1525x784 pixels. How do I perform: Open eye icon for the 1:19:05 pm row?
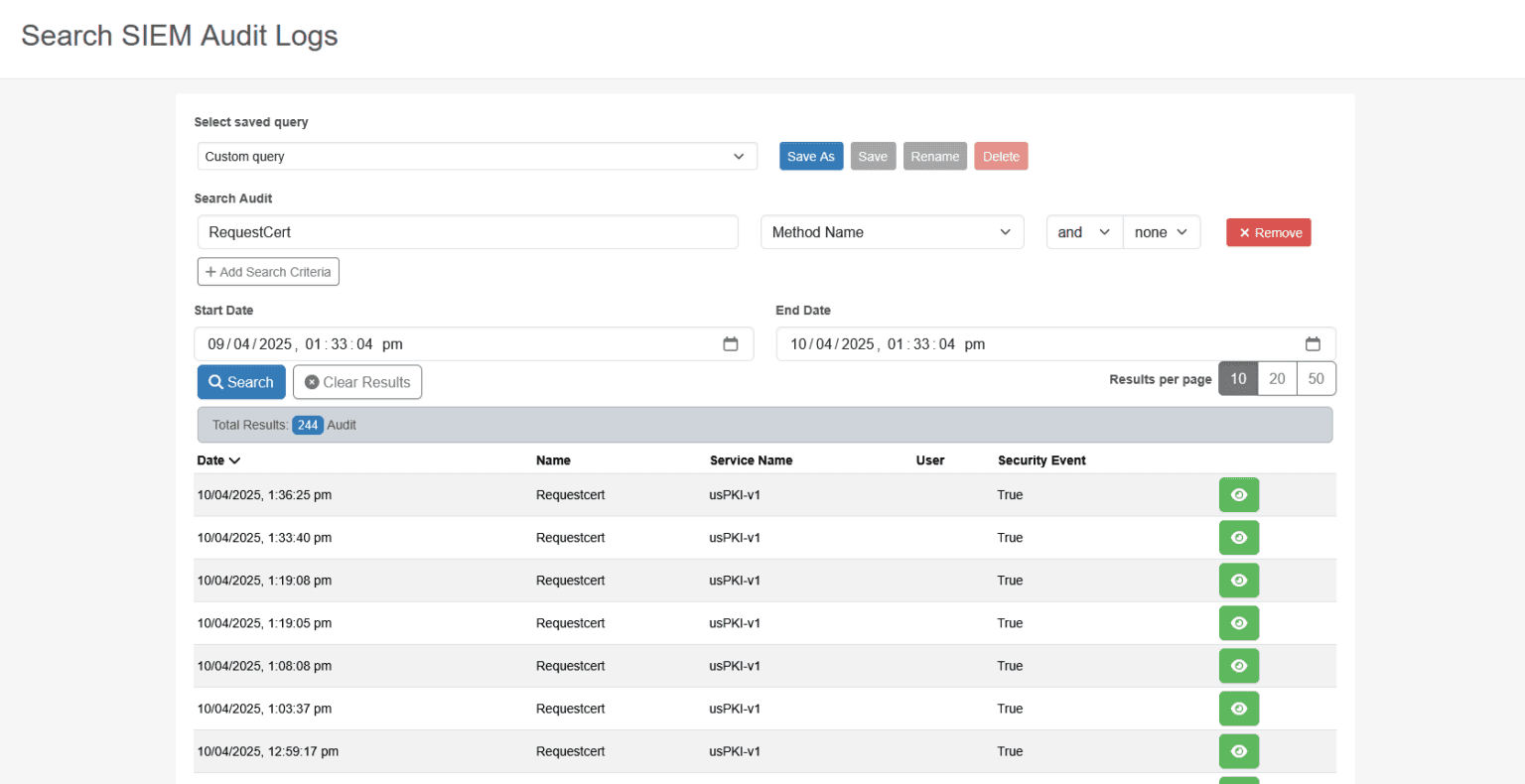[1238, 623]
